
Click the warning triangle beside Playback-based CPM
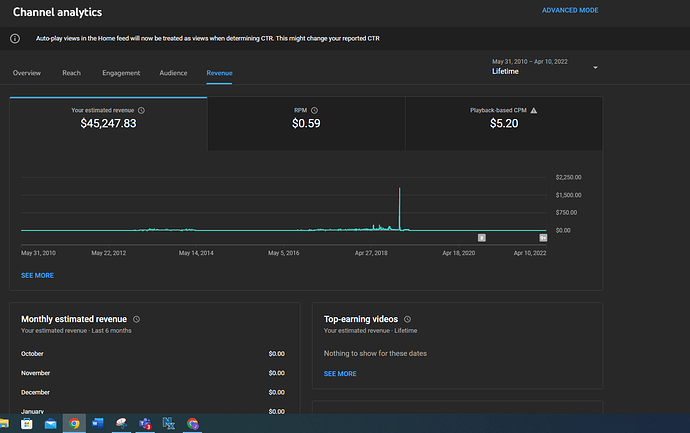click(x=534, y=110)
